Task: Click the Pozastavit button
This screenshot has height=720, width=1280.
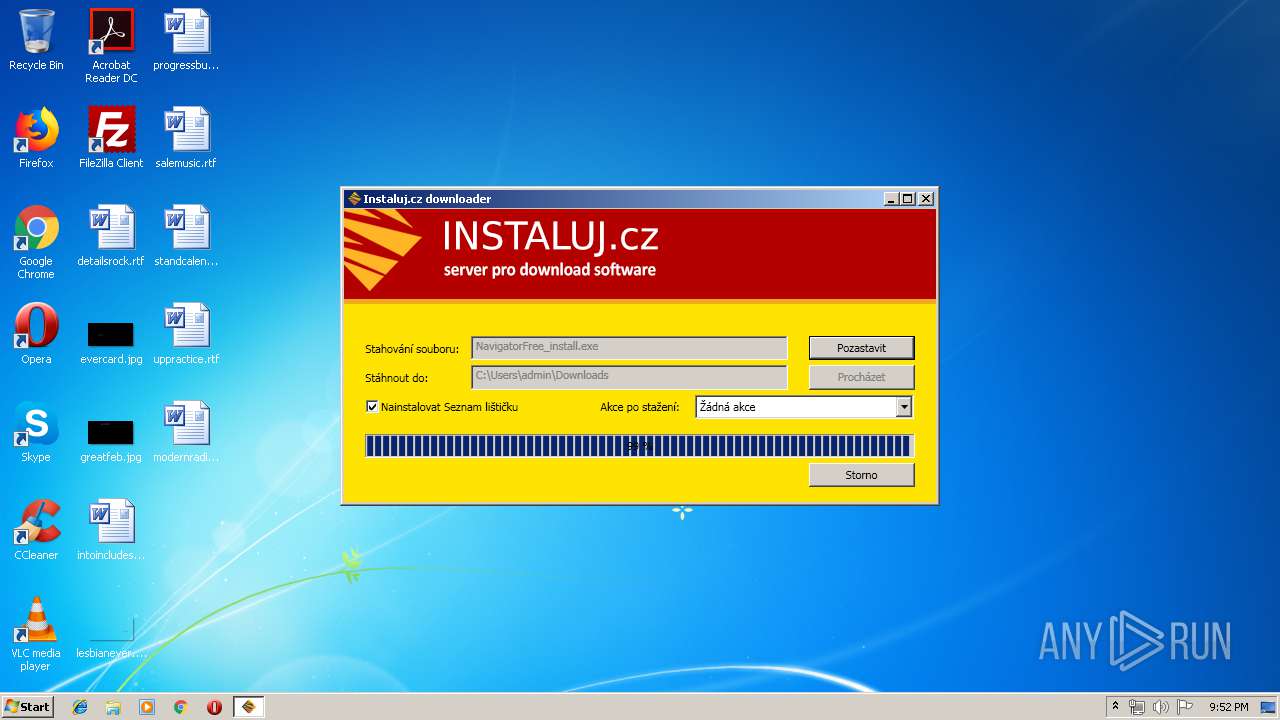Action: click(861, 348)
